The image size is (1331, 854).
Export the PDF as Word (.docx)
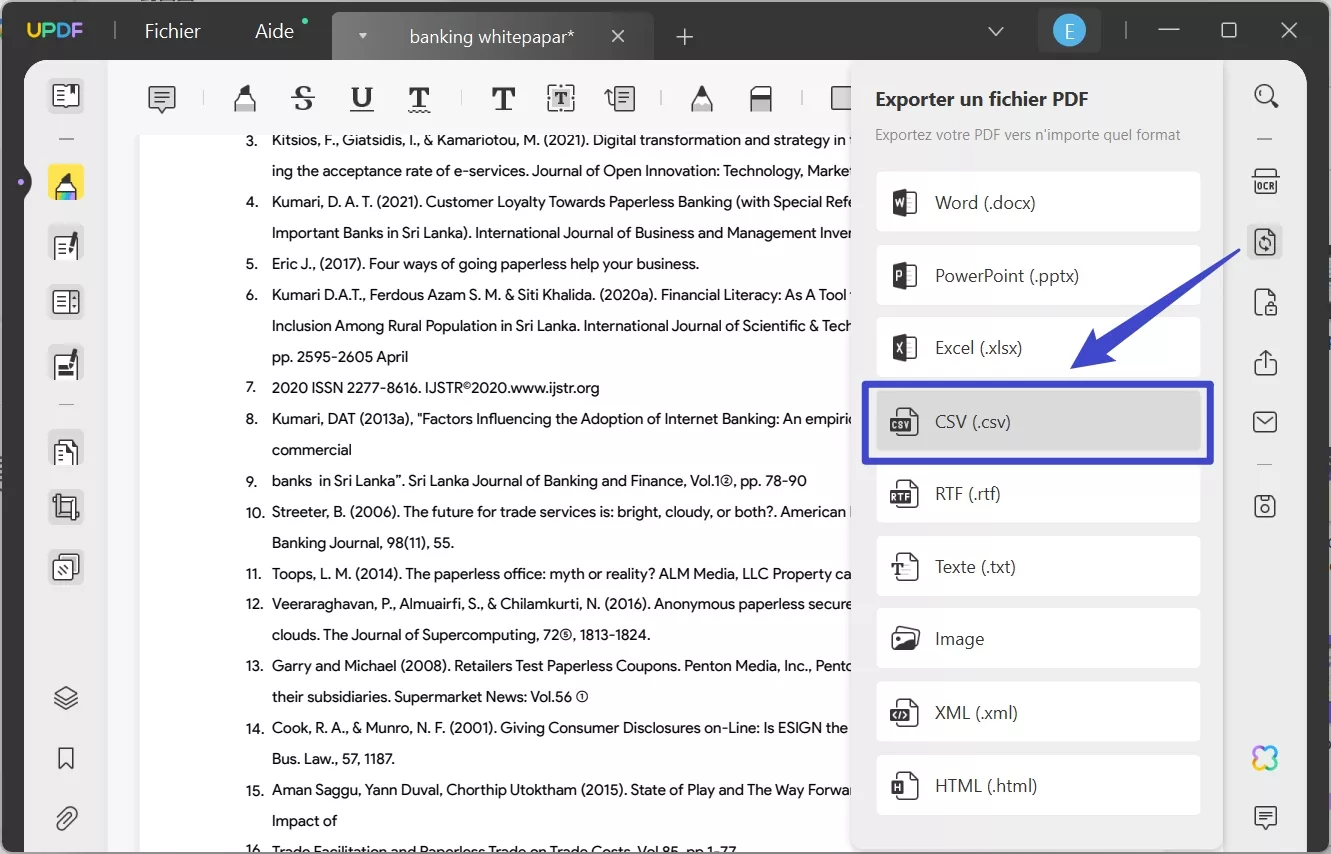tap(1038, 201)
